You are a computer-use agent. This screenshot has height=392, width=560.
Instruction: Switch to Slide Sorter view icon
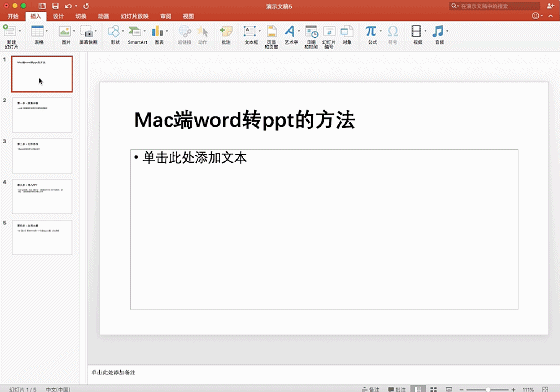coord(434,389)
